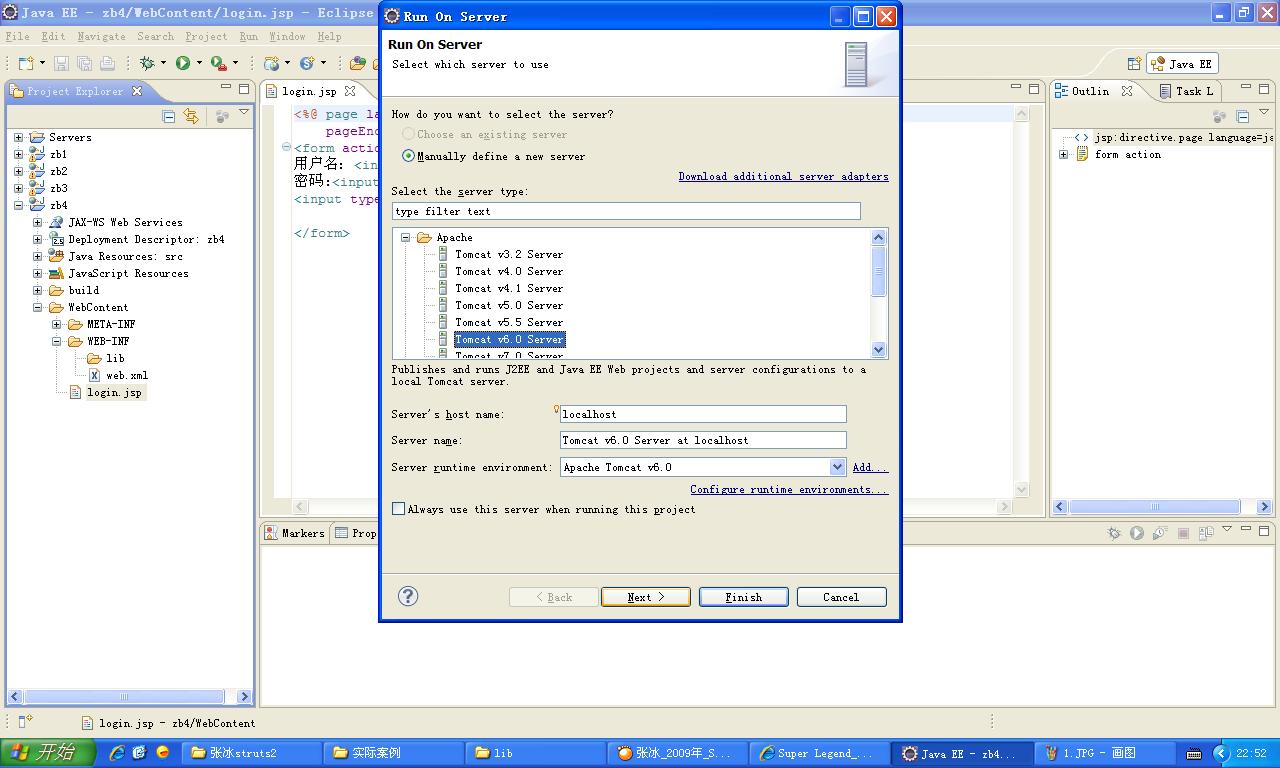The image size is (1280, 768).
Task: Expand the zb1 project node
Action: coord(18,154)
